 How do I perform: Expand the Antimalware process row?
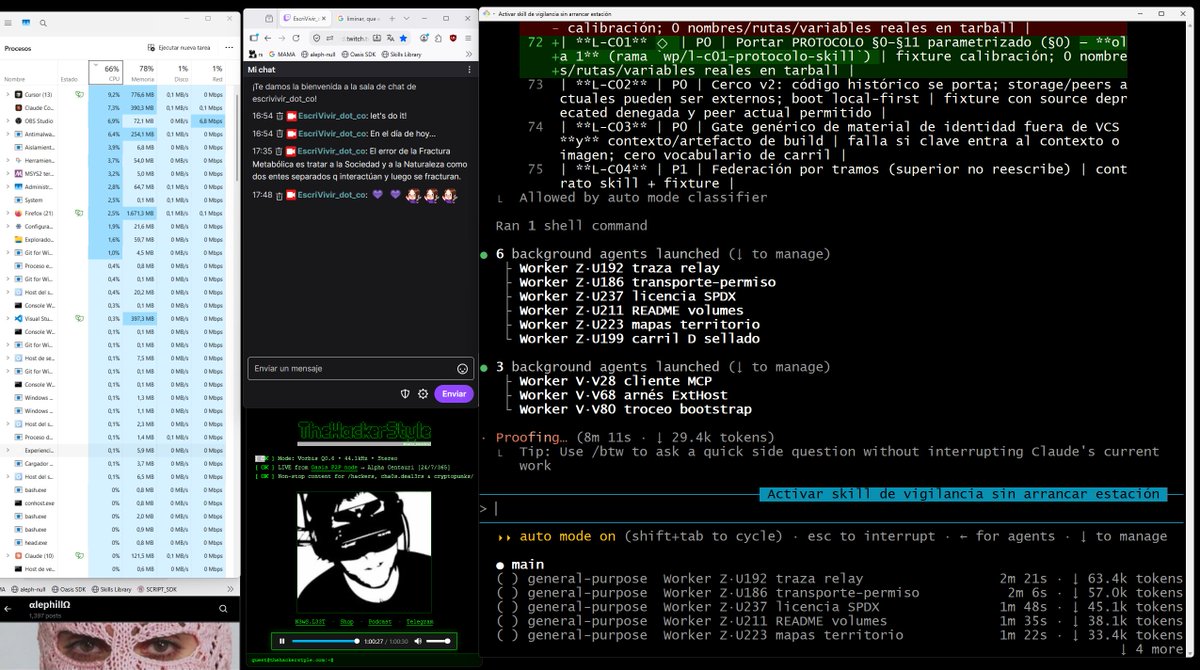click(x=8, y=133)
